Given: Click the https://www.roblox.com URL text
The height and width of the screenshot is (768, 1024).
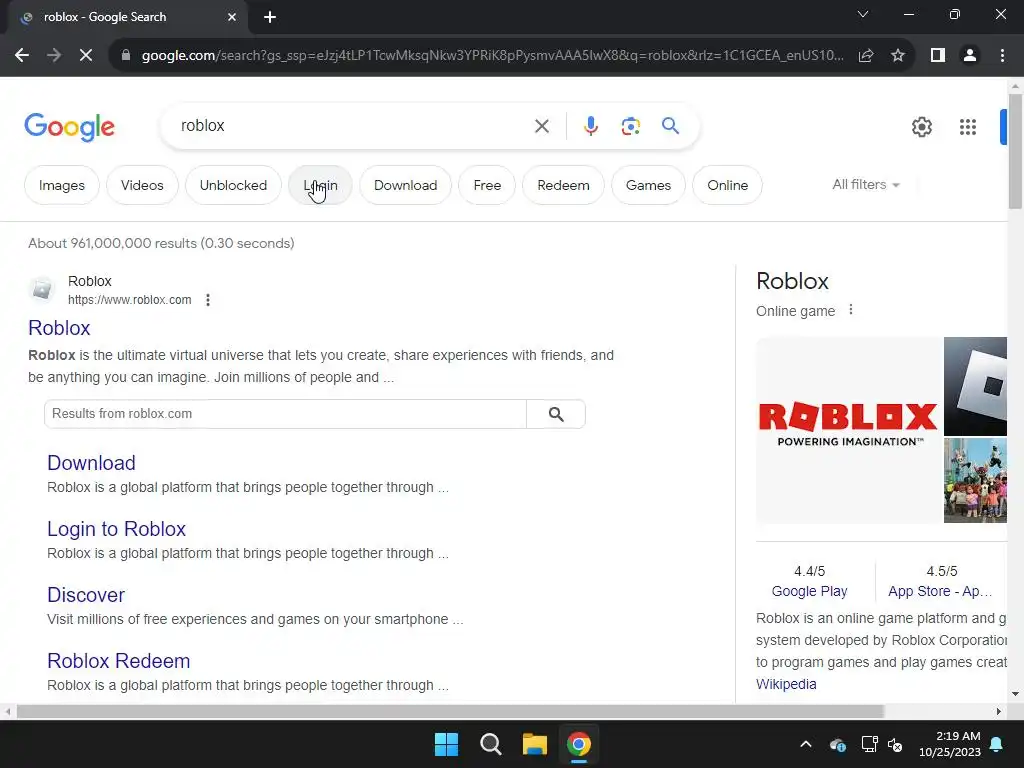Looking at the screenshot, I should 130,300.
